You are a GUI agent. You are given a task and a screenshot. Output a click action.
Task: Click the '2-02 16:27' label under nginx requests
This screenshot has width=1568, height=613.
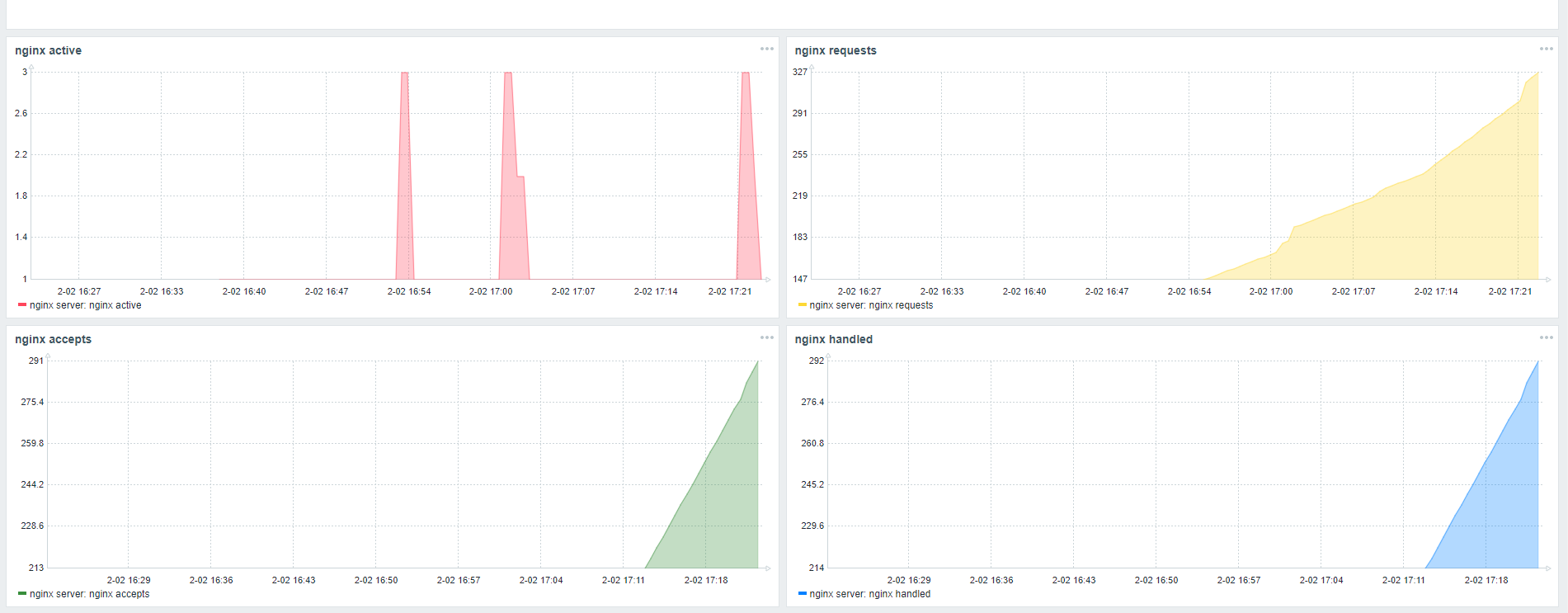[859, 291]
